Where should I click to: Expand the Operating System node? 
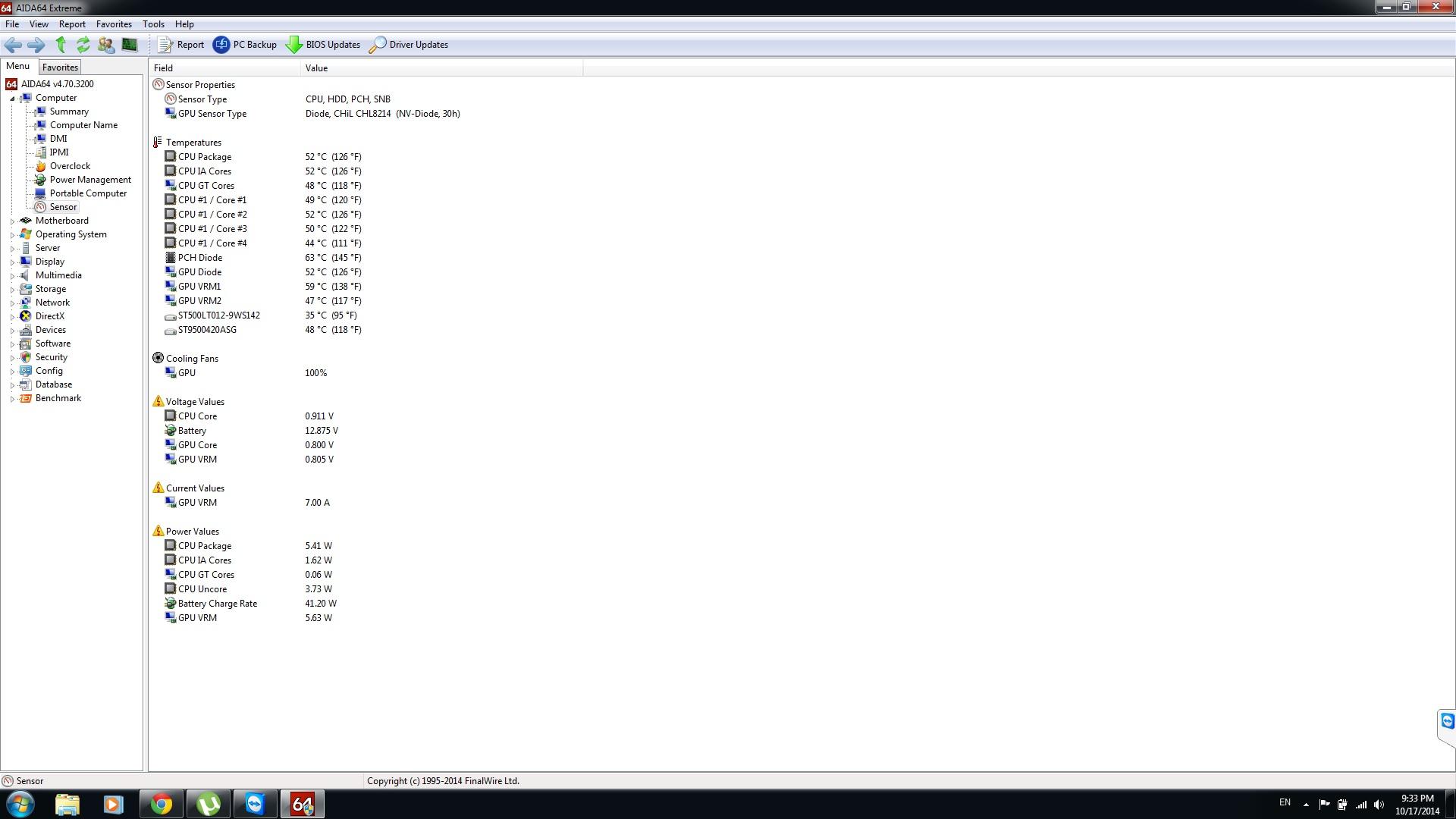click(x=12, y=235)
